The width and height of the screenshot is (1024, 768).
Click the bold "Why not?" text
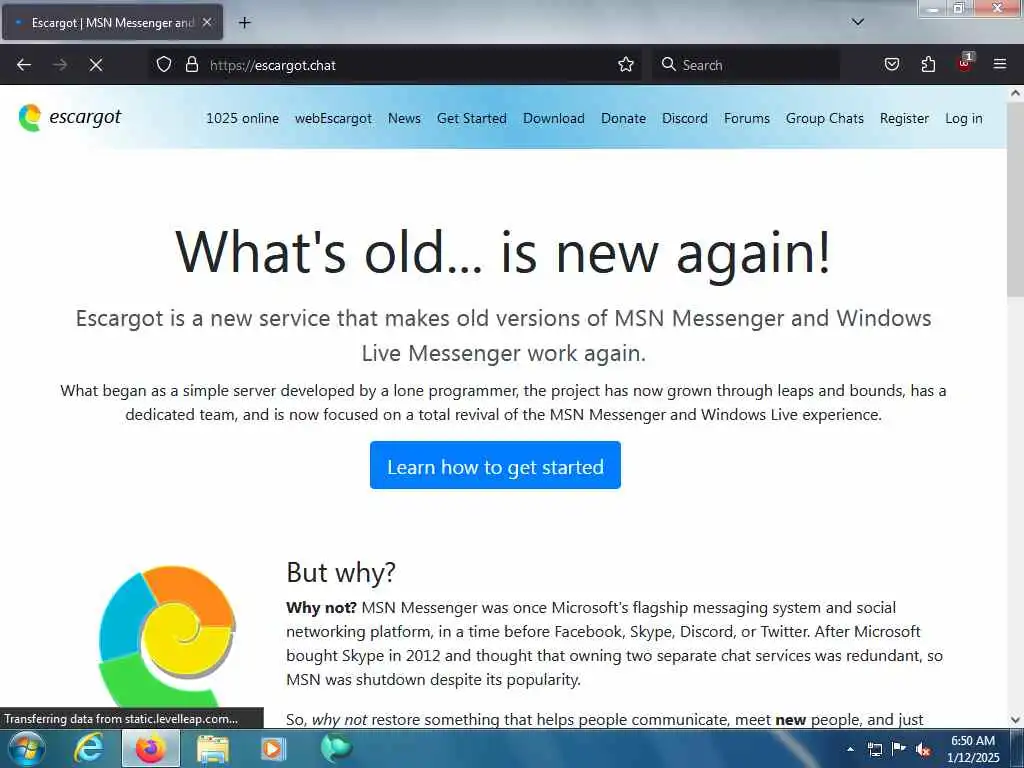point(321,608)
